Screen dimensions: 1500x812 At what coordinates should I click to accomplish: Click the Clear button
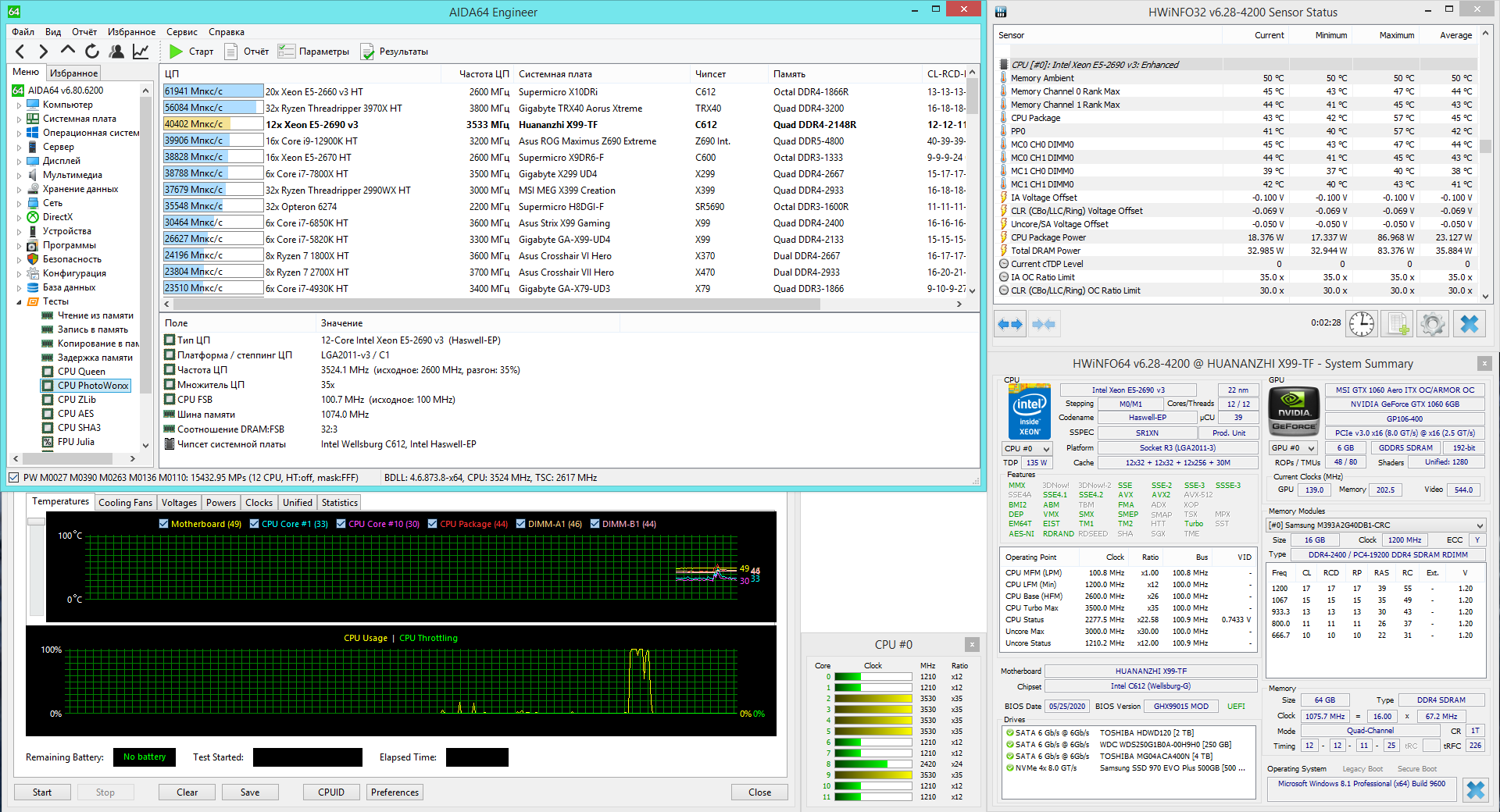tap(187, 792)
